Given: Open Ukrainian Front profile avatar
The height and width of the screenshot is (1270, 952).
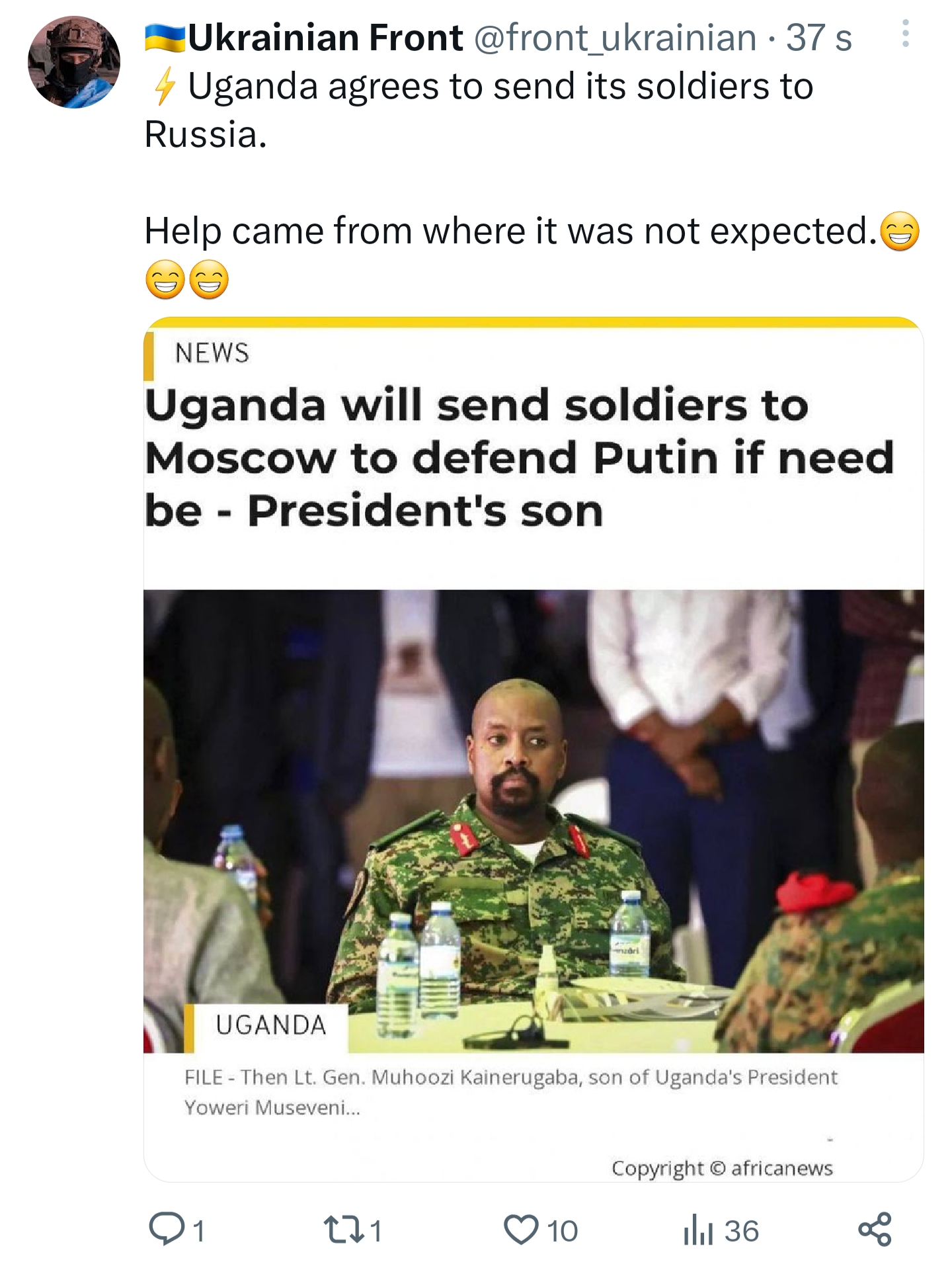Looking at the screenshot, I should coord(74,62).
